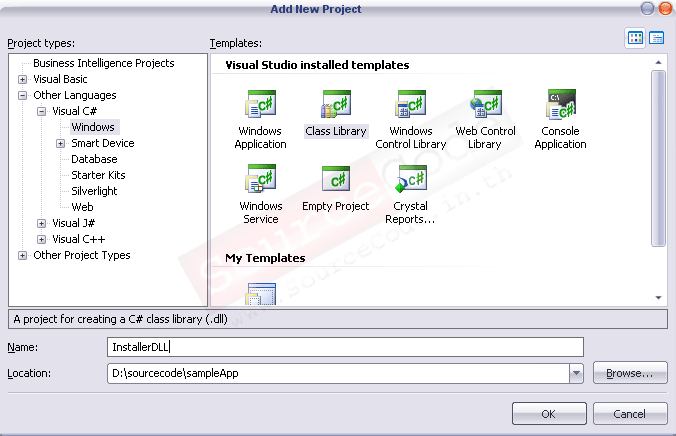Pick the Windows Control Library template icon
Image resolution: width=676 pixels, height=436 pixels.
(411, 104)
